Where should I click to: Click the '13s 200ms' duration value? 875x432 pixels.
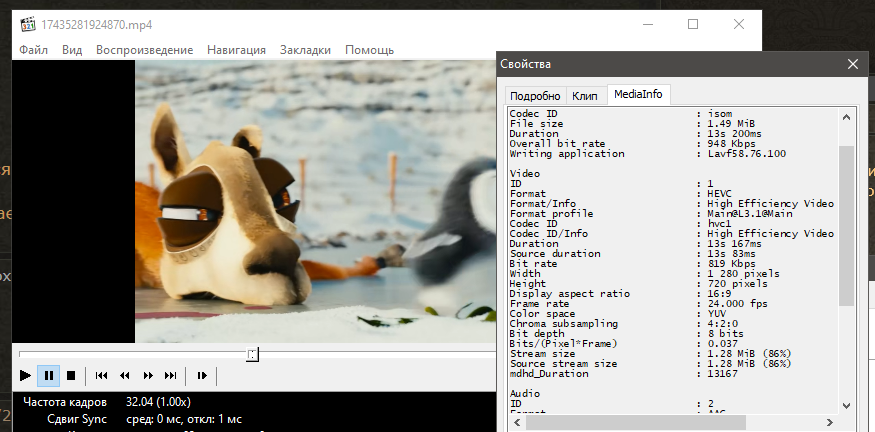pyautogui.click(x=734, y=133)
